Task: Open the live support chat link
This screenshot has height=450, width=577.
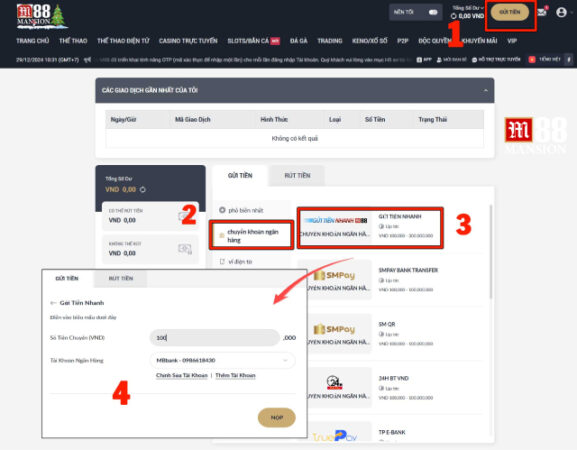Action: (496, 60)
